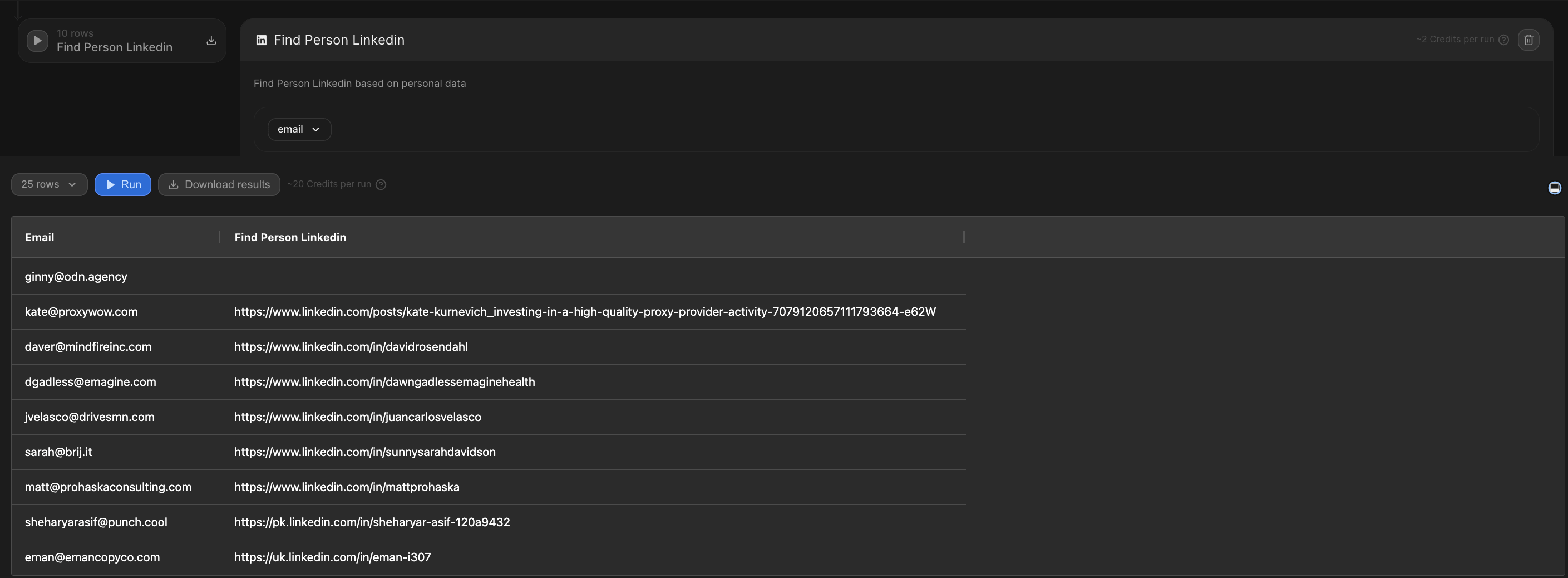This screenshot has width=1568, height=578.
Task: Click Download results button
Action: click(x=219, y=184)
